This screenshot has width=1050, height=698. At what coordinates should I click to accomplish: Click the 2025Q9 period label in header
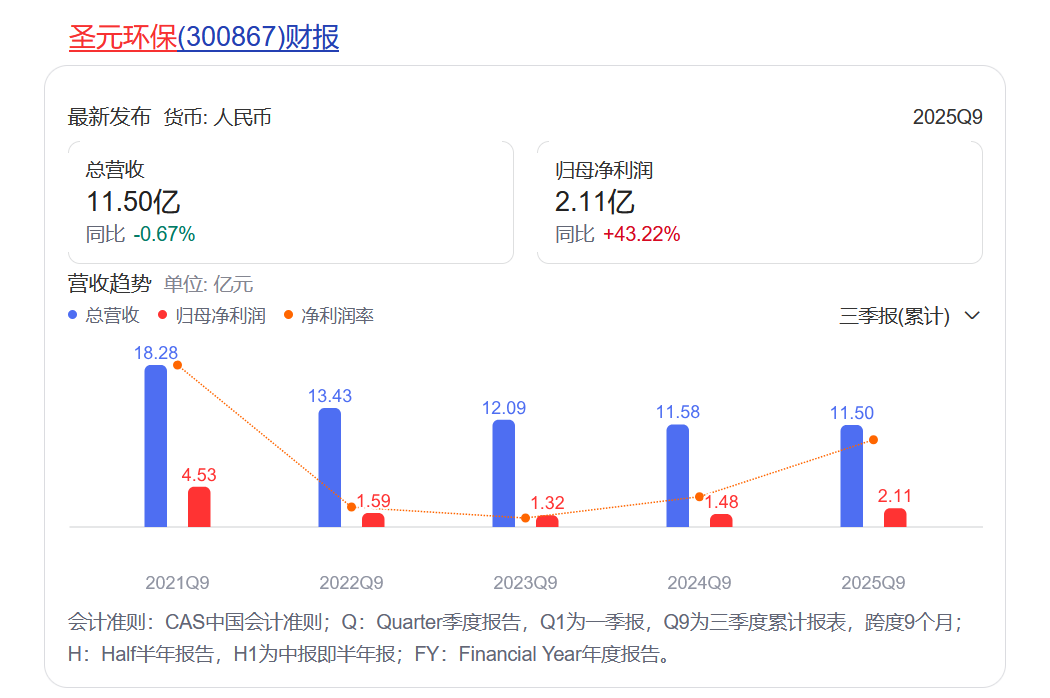(948, 117)
